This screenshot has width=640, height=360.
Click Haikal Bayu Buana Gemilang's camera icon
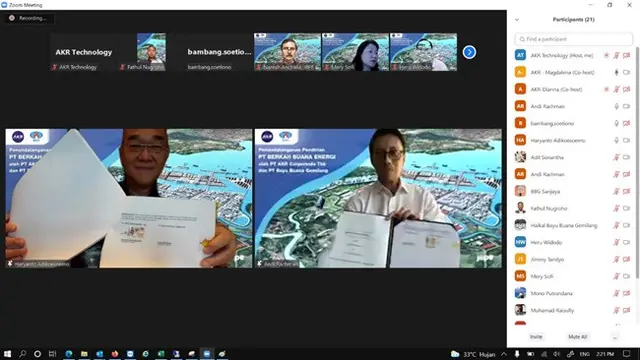(627, 225)
